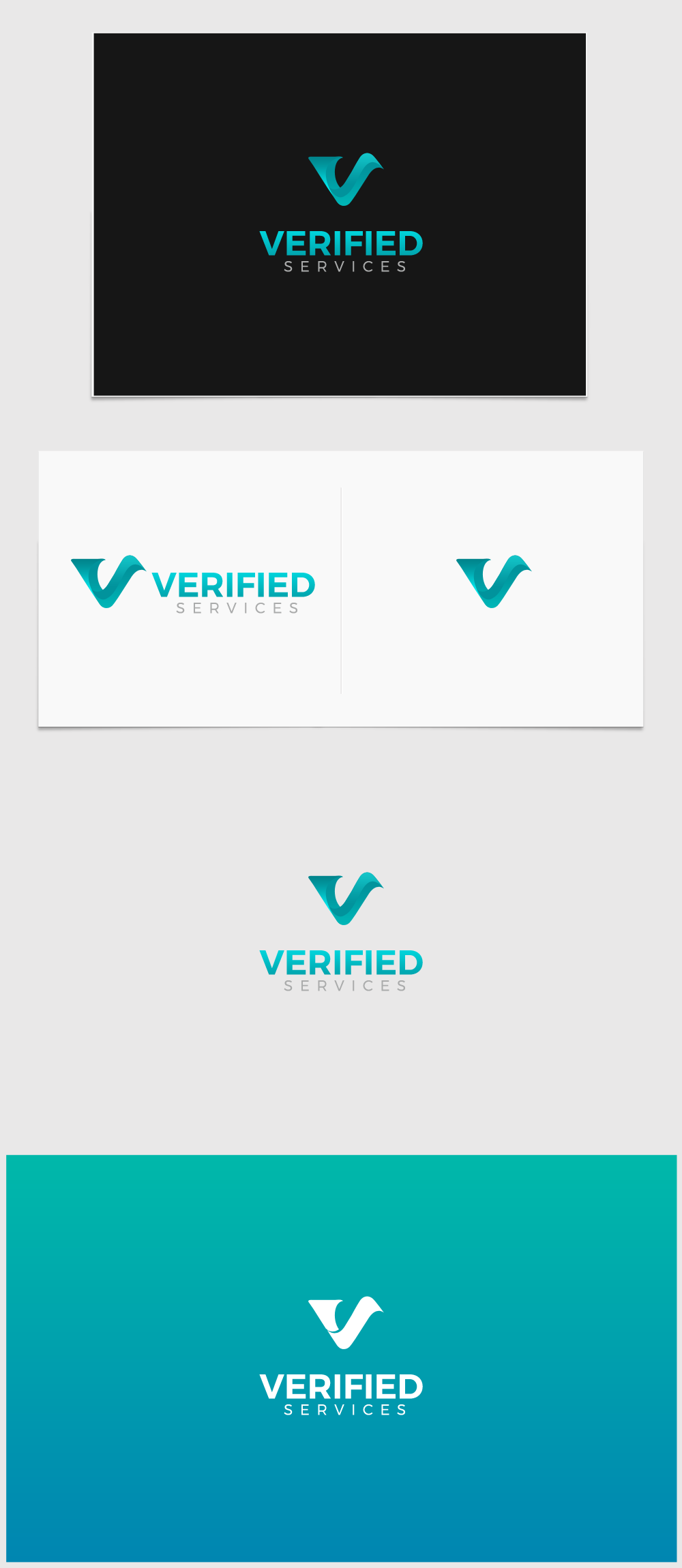Click the V checkmark icon on black card
Image resolution: width=682 pixels, height=1568 pixels.
click(345, 179)
